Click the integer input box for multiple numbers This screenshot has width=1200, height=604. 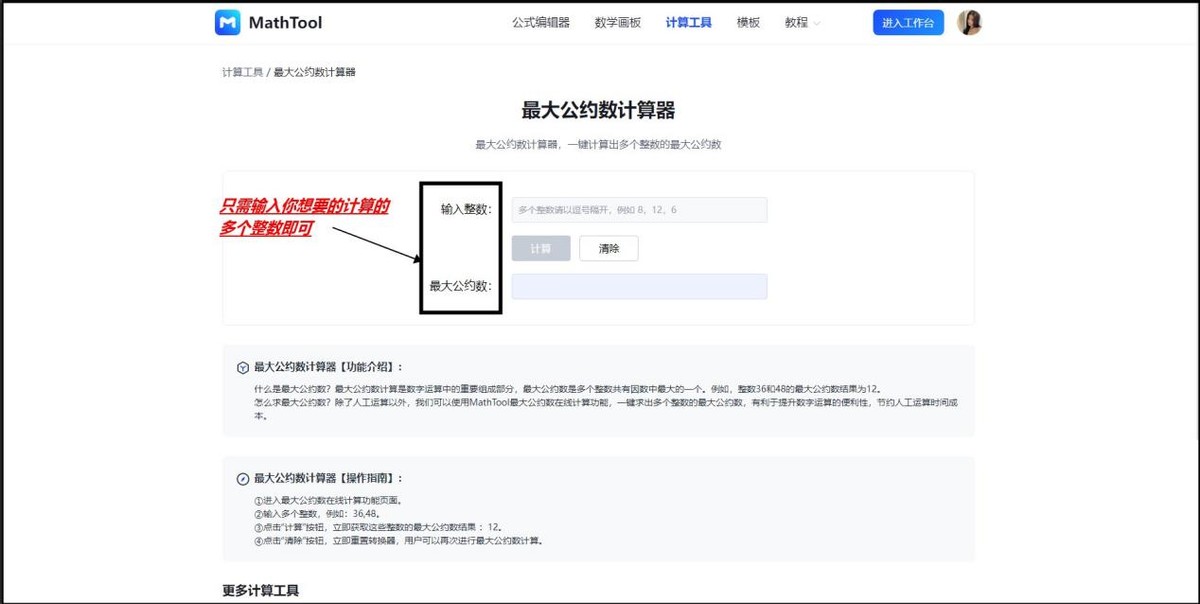point(640,209)
